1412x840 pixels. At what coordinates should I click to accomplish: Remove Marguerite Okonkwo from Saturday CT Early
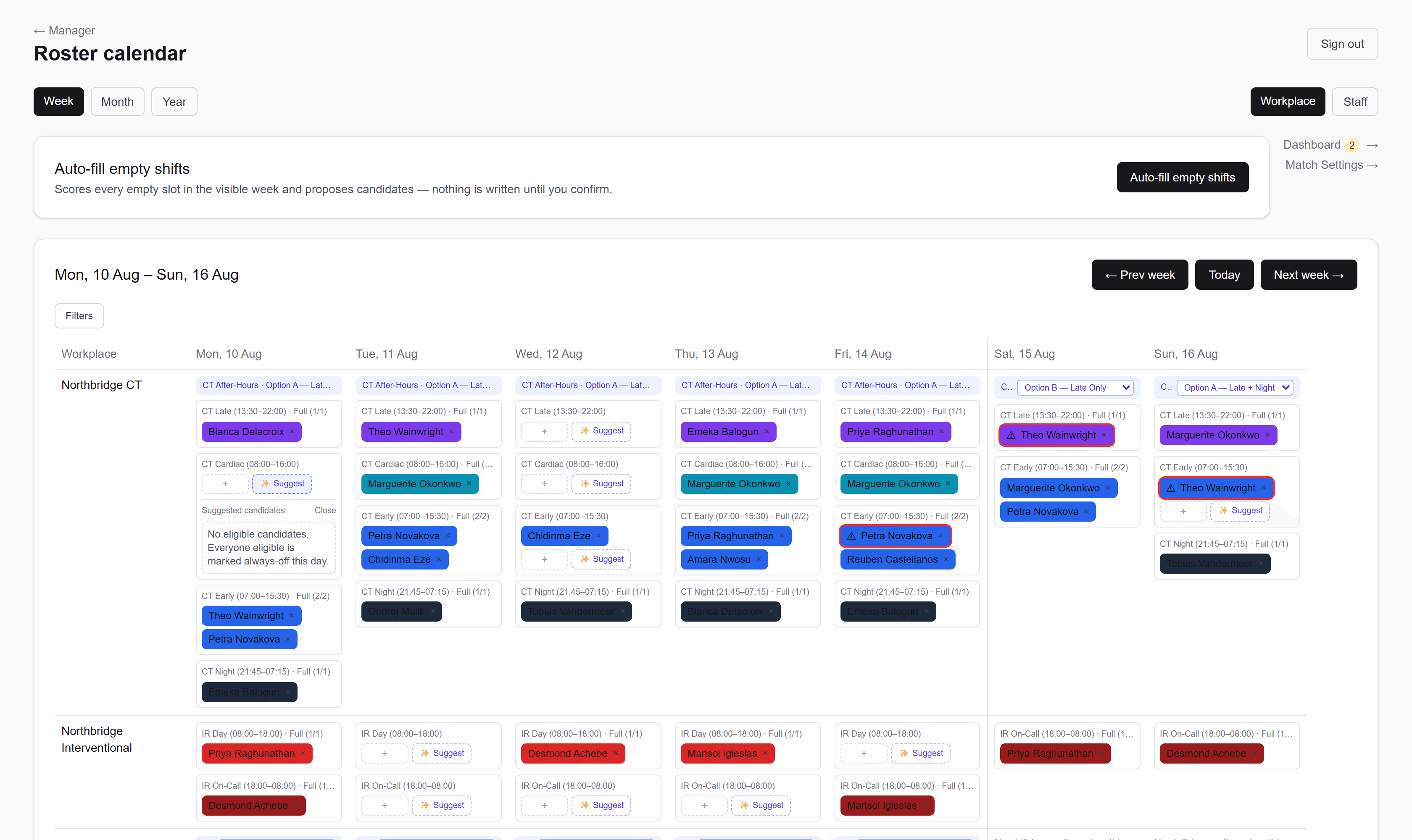pyautogui.click(x=1108, y=488)
